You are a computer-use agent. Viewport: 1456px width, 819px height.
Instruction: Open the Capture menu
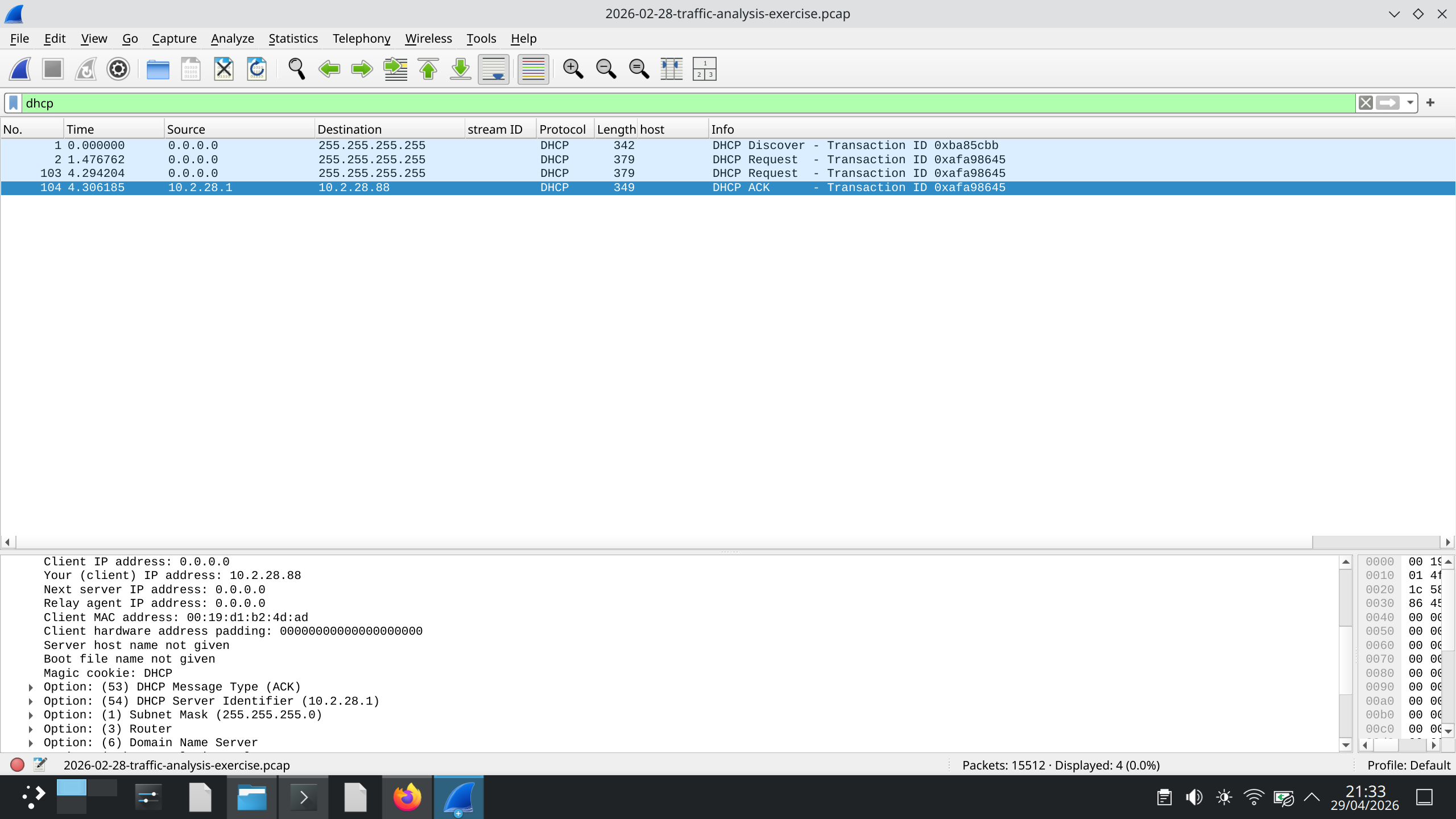coord(174,39)
